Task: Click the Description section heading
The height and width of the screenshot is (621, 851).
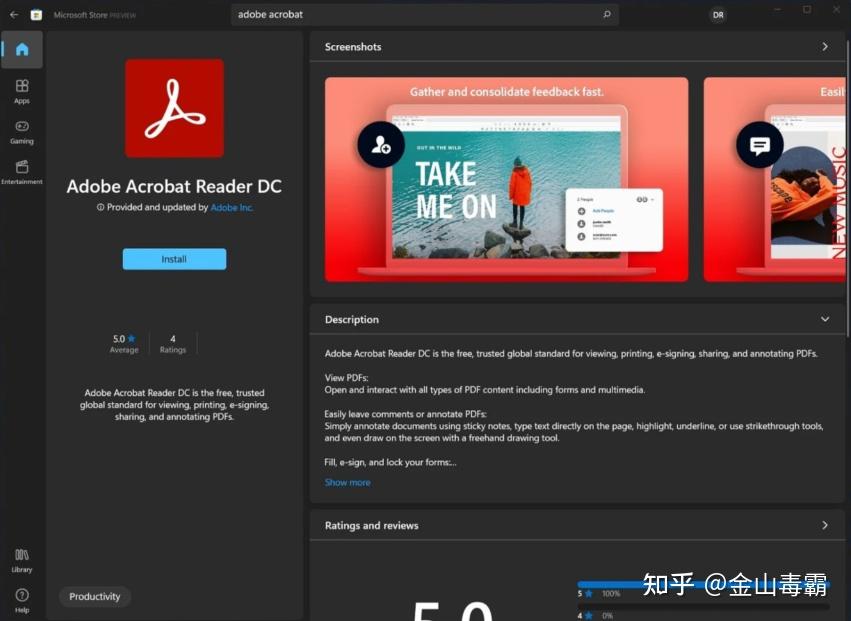Action: pos(352,319)
